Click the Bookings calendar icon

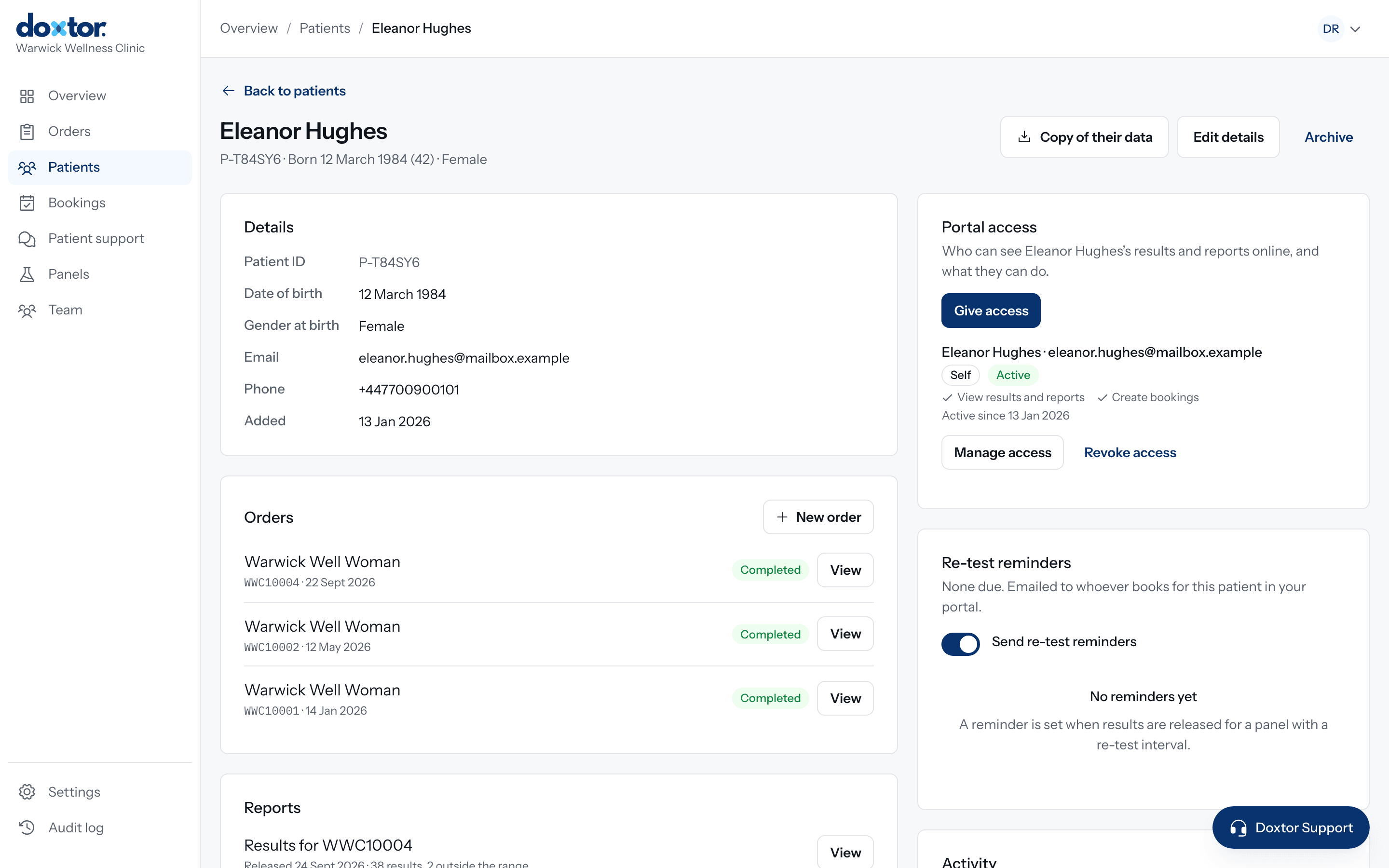[x=27, y=203]
